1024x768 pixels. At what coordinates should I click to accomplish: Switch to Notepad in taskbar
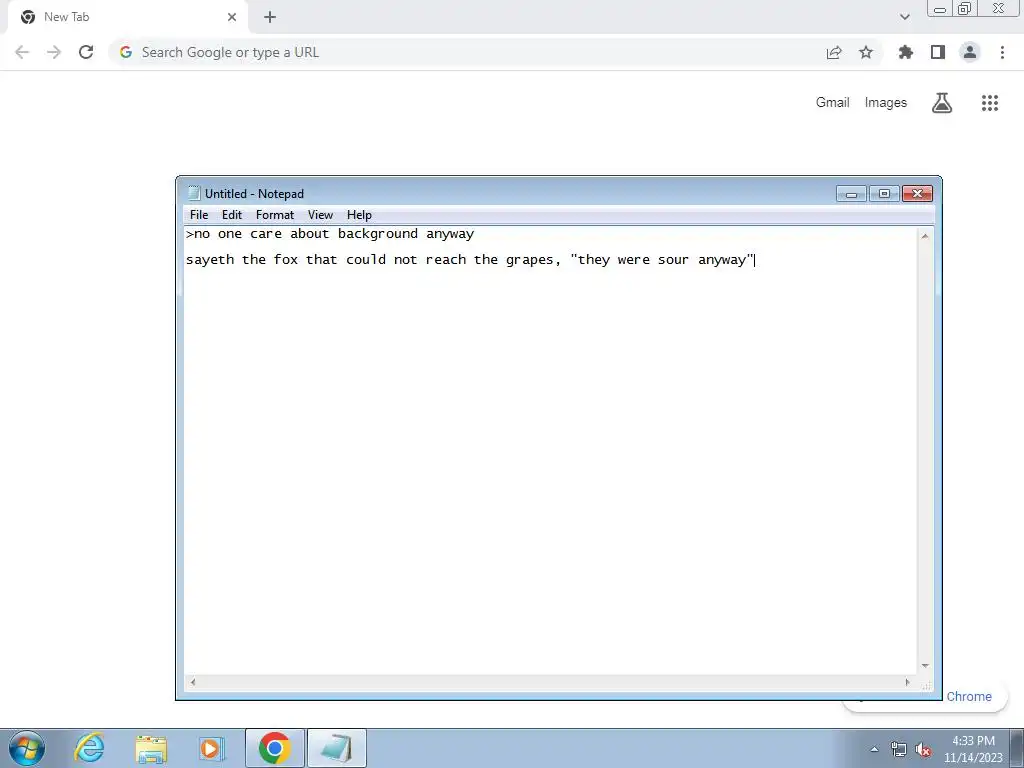pyautogui.click(x=336, y=748)
